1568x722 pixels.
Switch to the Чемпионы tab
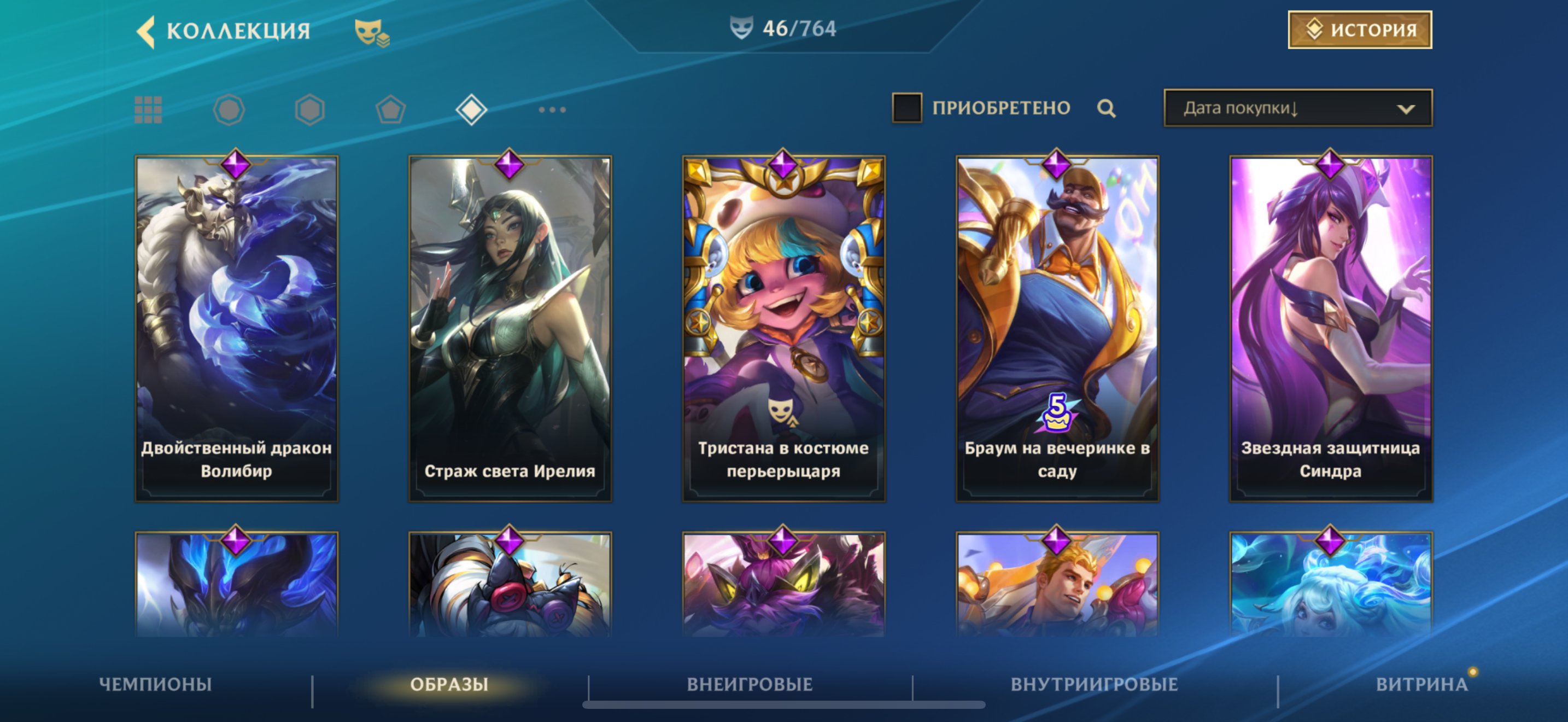[x=155, y=684]
